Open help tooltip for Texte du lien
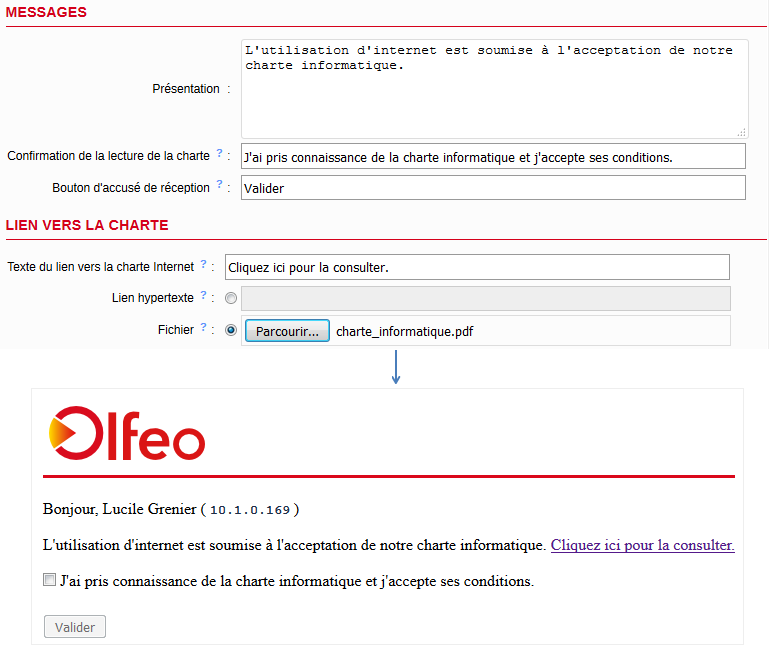This screenshot has width=773, height=649. (203, 265)
